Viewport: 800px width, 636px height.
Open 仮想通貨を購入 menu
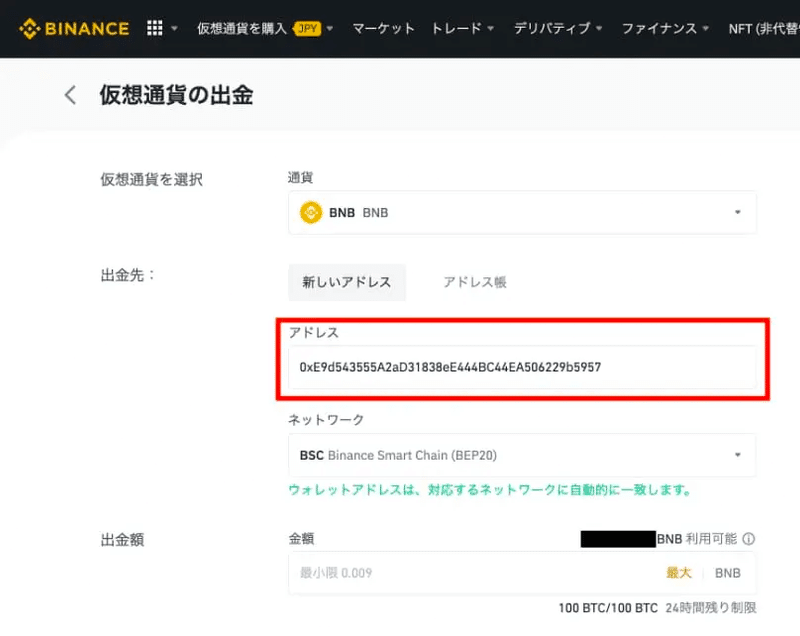(242, 29)
